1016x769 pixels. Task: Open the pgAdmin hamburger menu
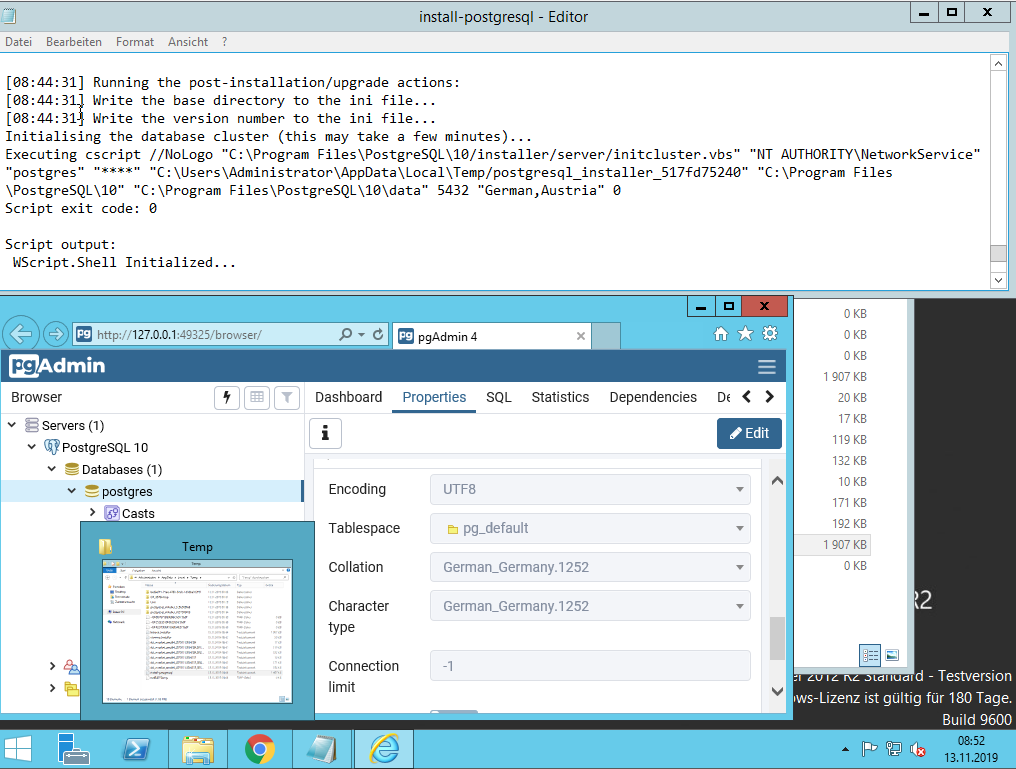766,366
